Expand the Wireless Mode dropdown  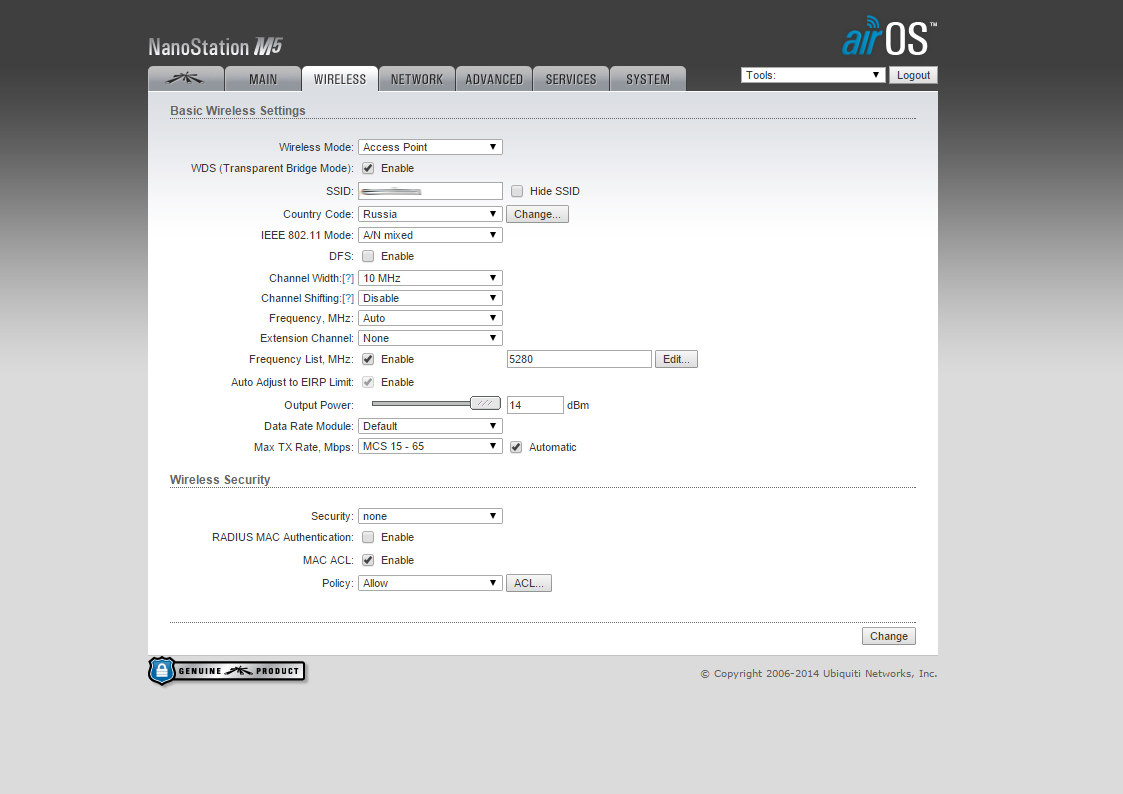click(x=430, y=147)
